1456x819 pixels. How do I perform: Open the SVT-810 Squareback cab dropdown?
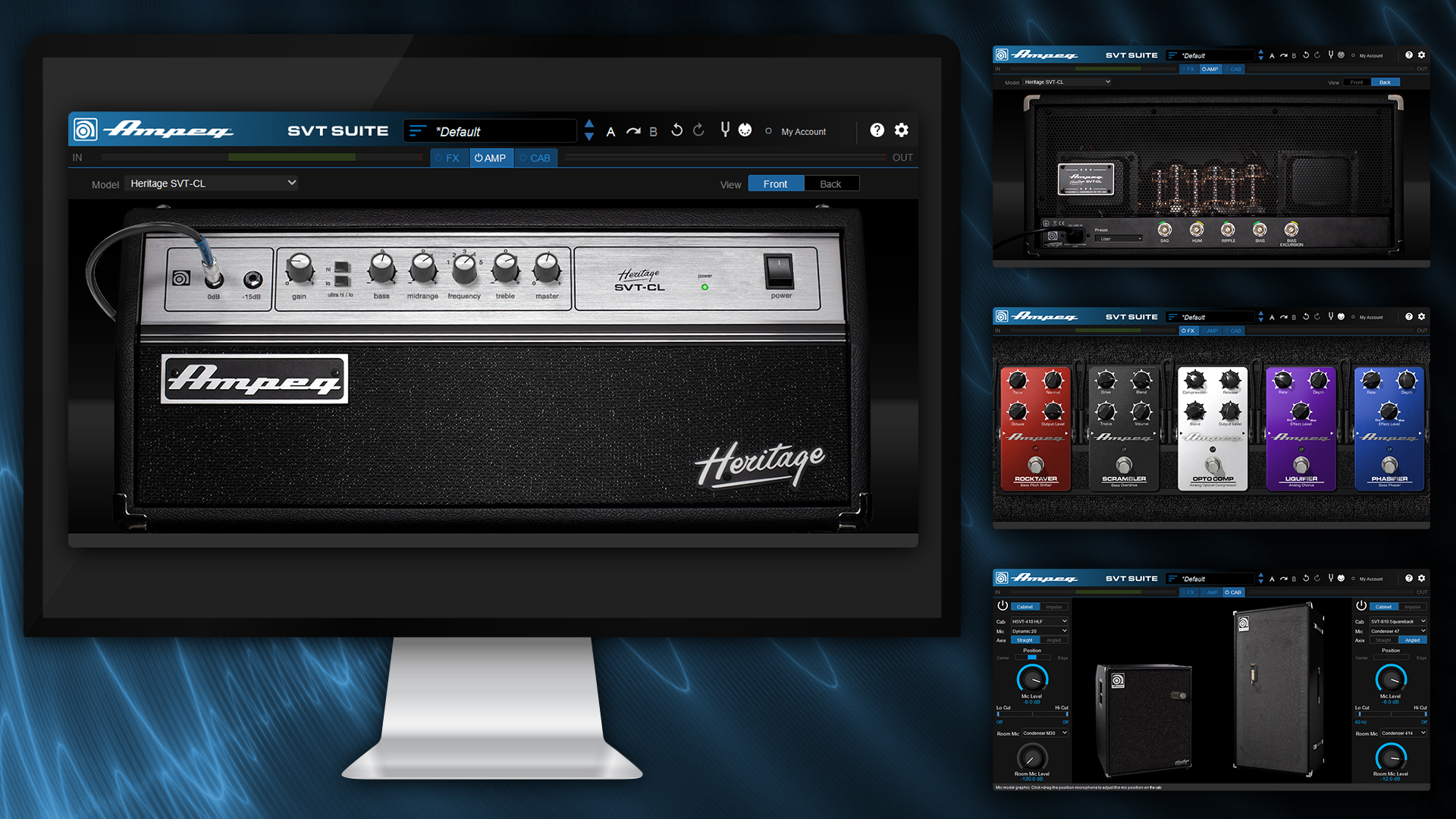pos(1398,621)
